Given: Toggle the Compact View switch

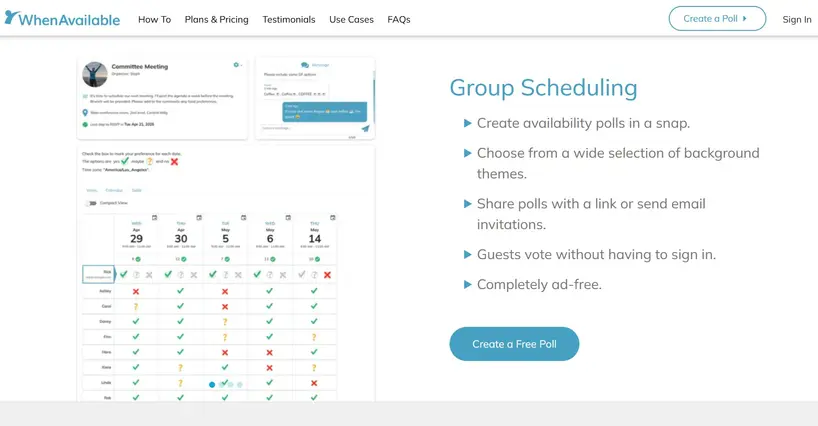Looking at the screenshot, I should [x=92, y=203].
